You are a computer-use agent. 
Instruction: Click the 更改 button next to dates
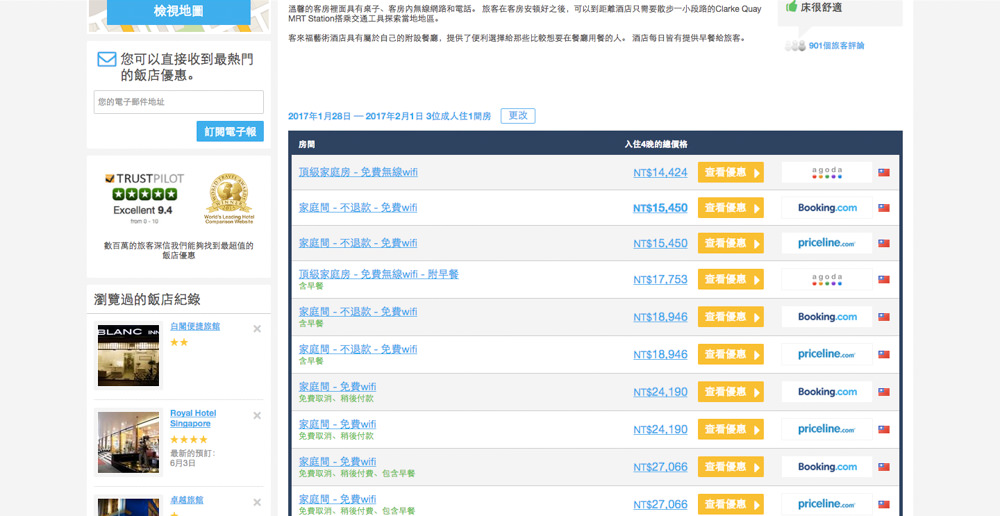[x=518, y=115]
